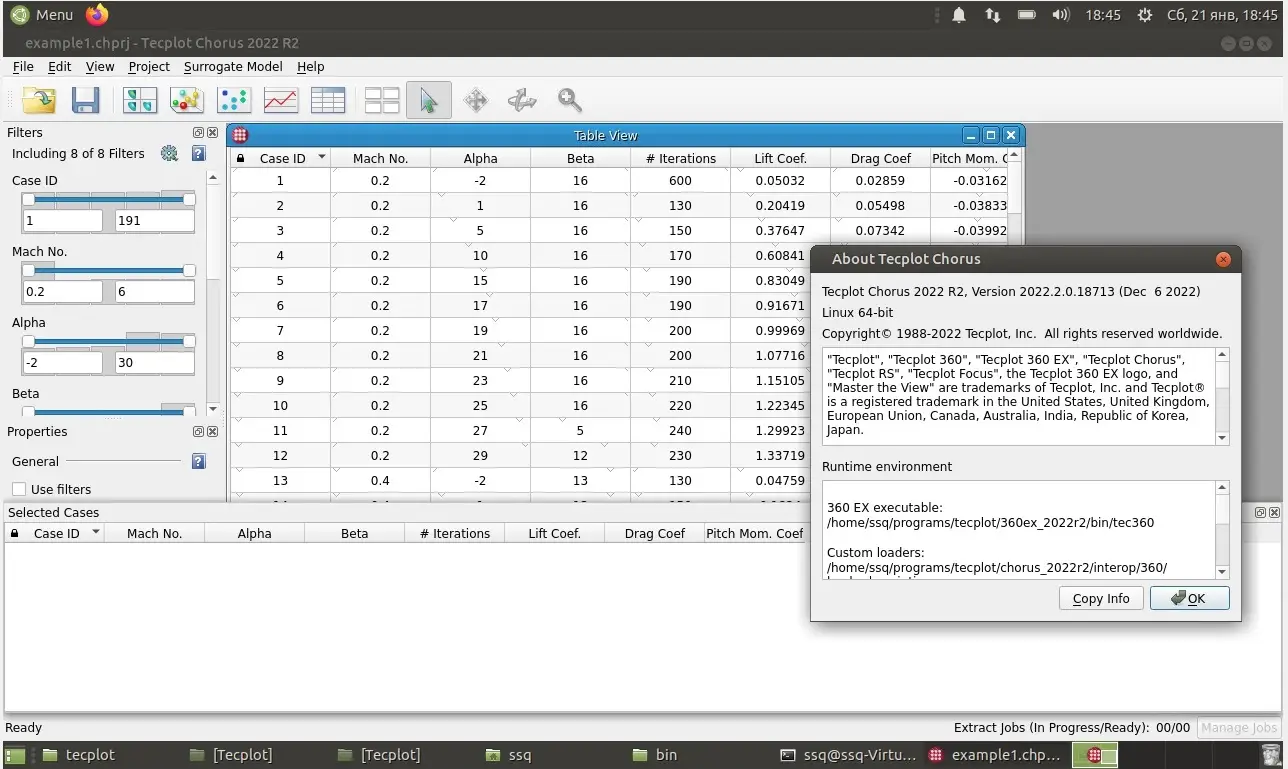Viewport: 1288px width, 769px height.
Task: Click down arrow of Runtime environment scrollbar
Action: [x=1222, y=571]
